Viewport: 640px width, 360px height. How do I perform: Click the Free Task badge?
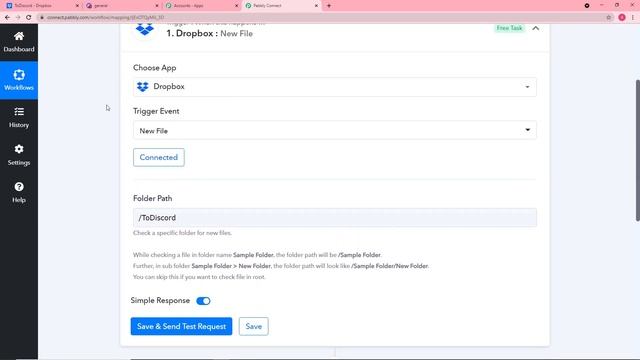click(509, 28)
